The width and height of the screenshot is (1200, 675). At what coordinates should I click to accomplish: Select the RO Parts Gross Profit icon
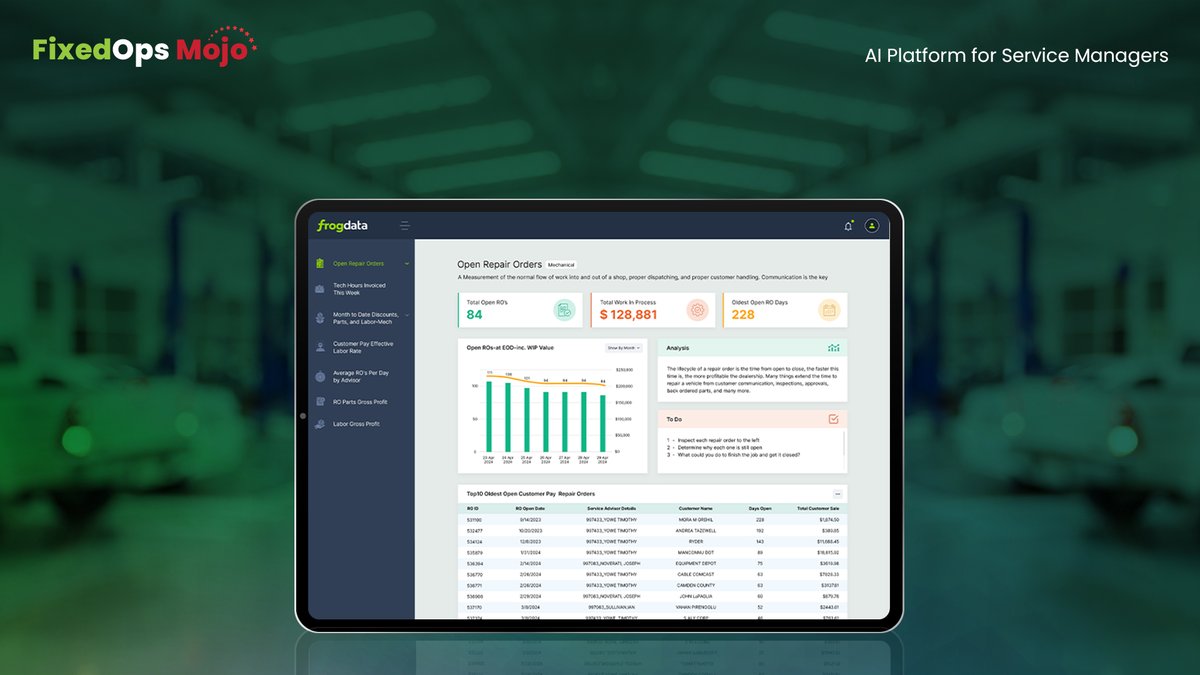(320, 402)
